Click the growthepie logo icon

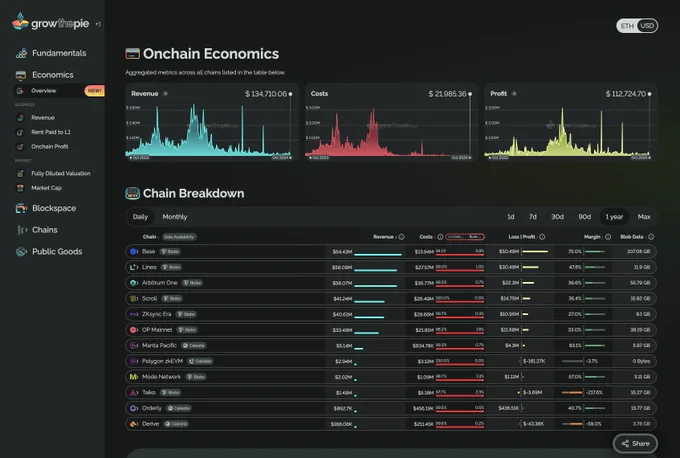pyautogui.click(x=20, y=21)
